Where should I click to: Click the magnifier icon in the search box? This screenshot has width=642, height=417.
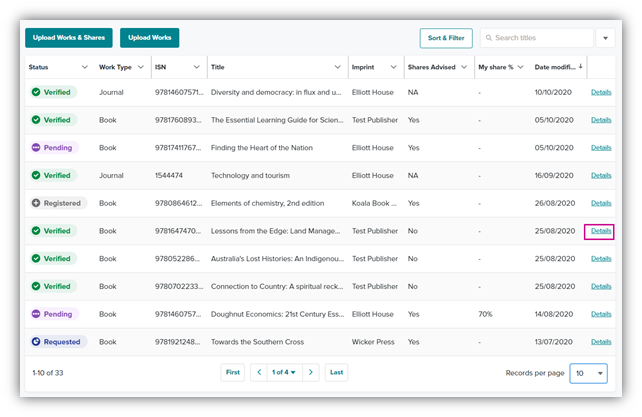488,38
